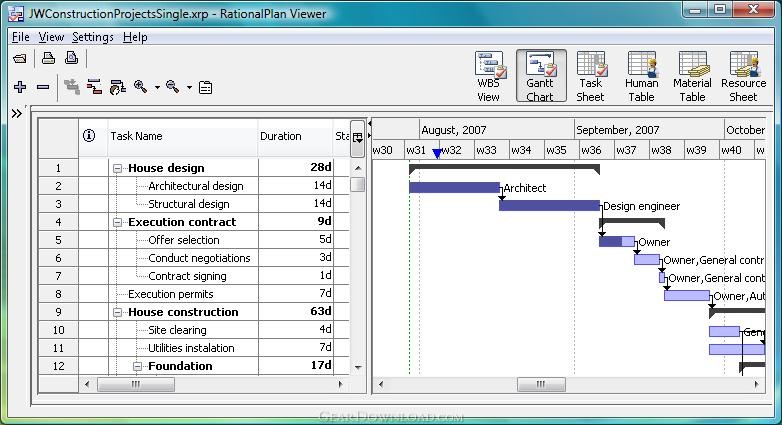Toggle the Task Sheet view button

coord(590,77)
